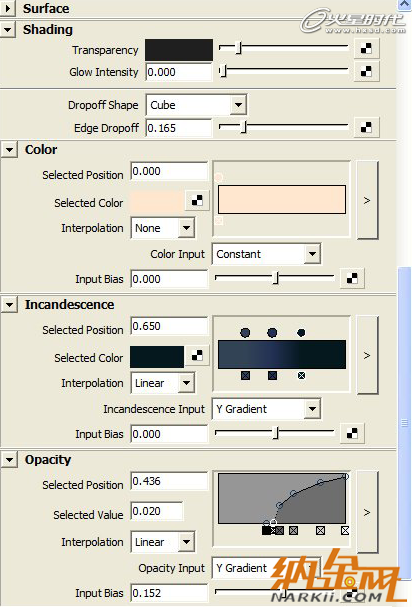412x607 pixels.
Task: Click the Opacity Selected Value field
Action: 157,511
